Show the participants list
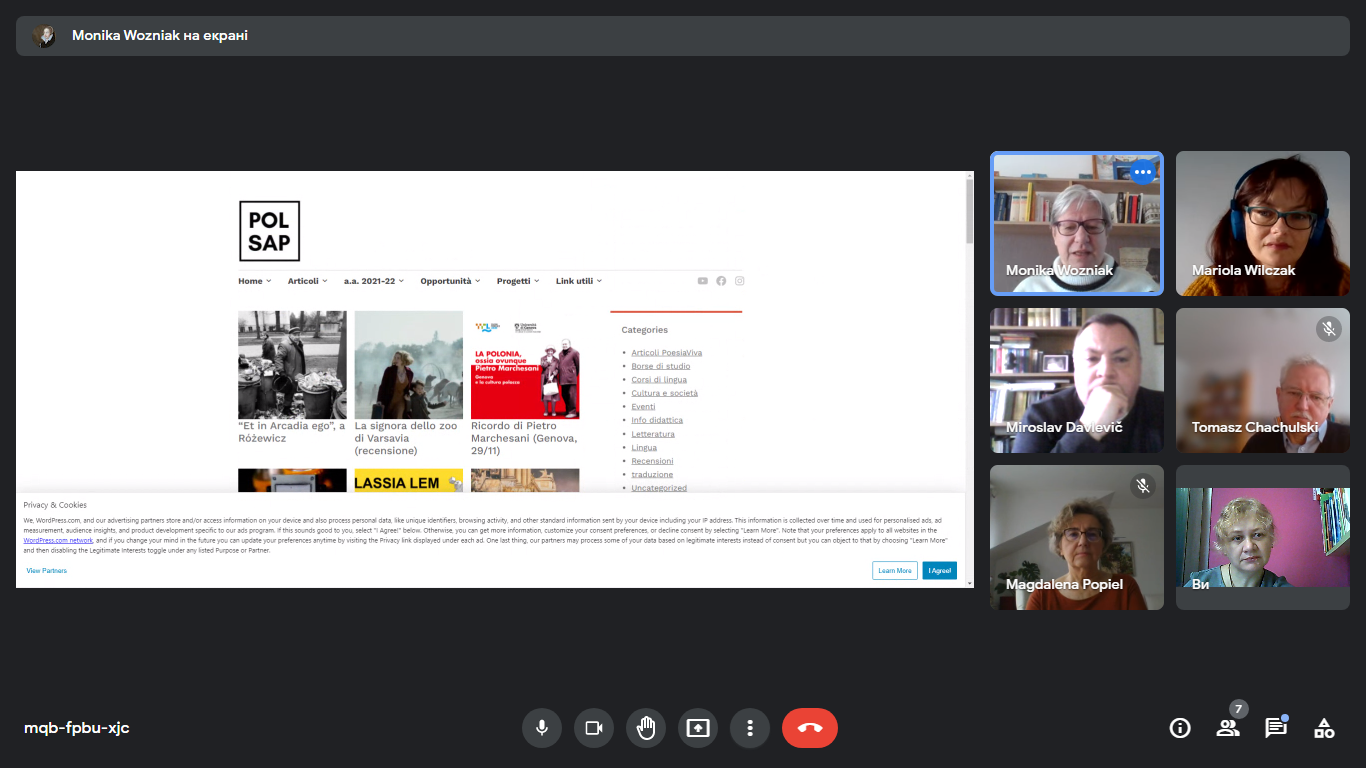The width and height of the screenshot is (1366, 768). click(x=1228, y=728)
